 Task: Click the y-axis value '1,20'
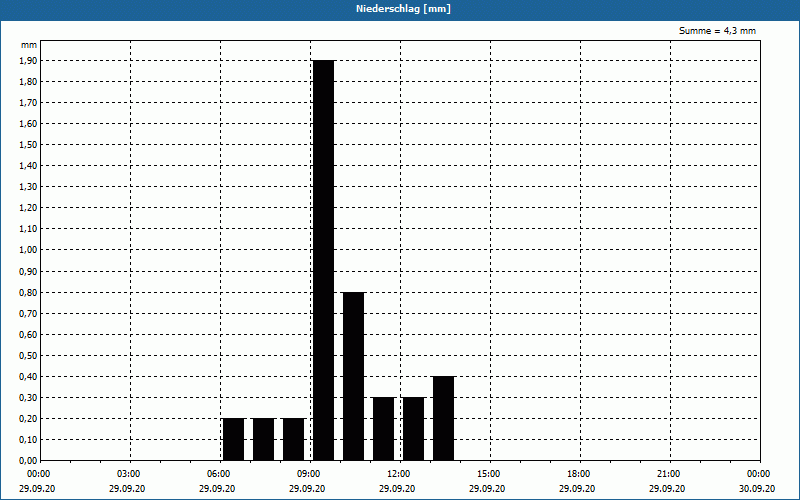click(x=28, y=208)
